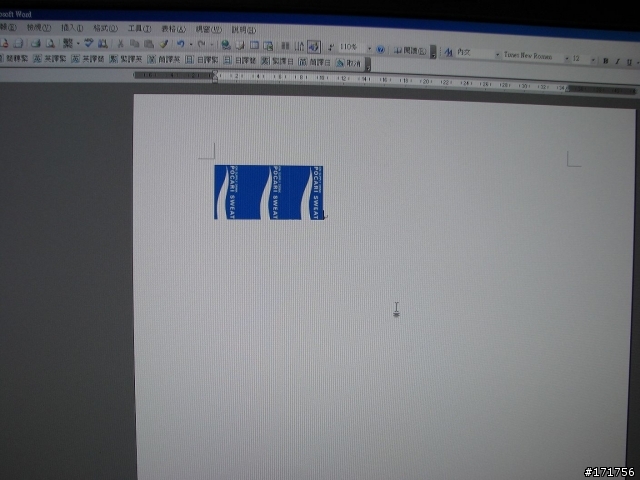Open standard toolbar options chevron after 閱讀
Viewport: 640px width, 480px height.
coord(433,52)
